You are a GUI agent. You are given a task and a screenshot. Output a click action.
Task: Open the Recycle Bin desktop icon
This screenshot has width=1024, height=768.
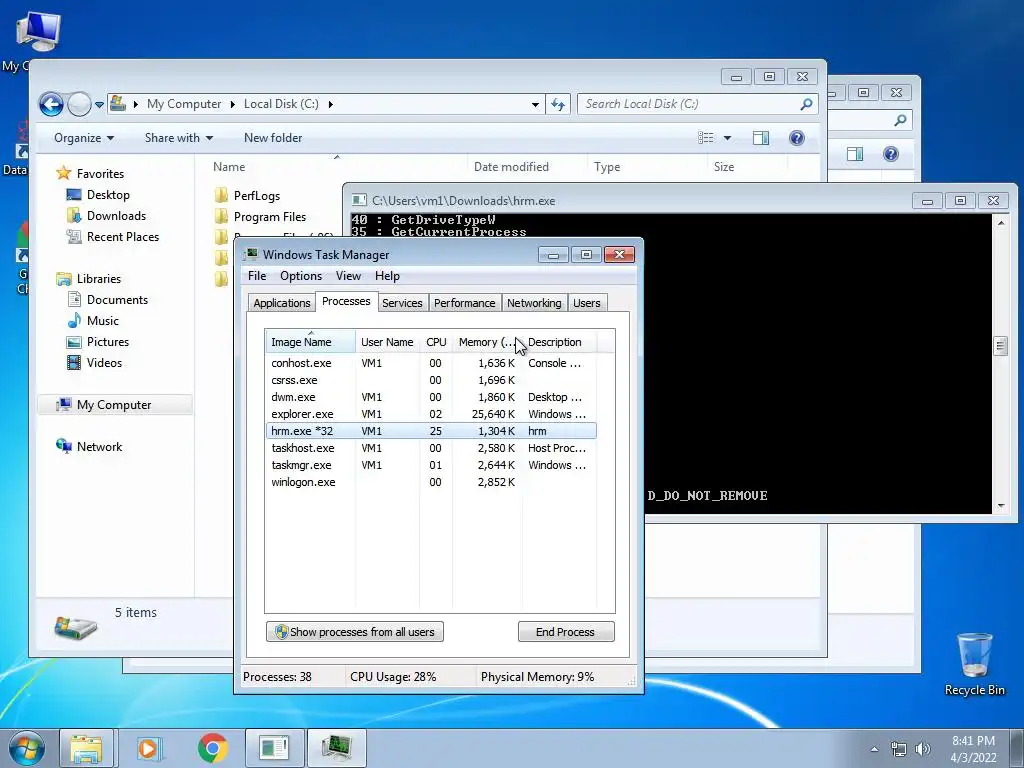pyautogui.click(x=974, y=664)
